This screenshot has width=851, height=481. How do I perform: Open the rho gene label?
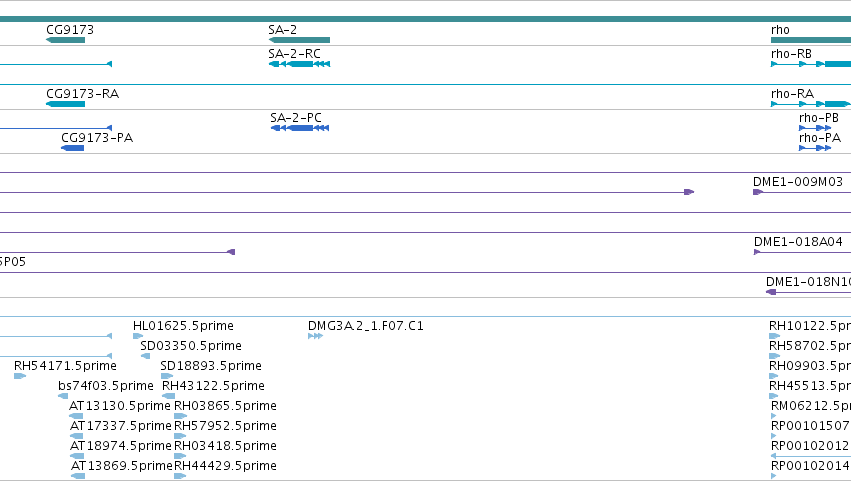780,30
